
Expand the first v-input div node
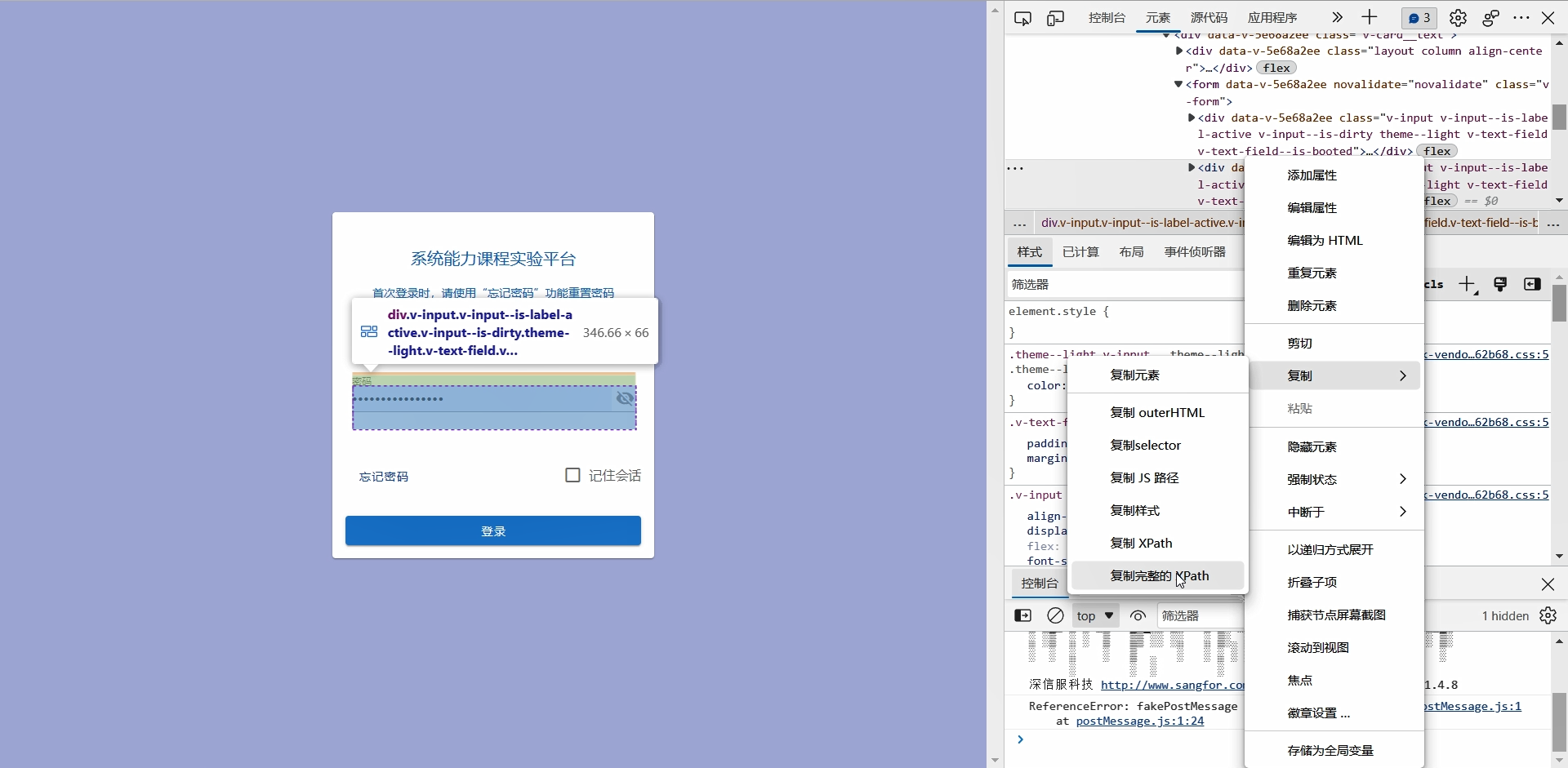pyautogui.click(x=1191, y=118)
